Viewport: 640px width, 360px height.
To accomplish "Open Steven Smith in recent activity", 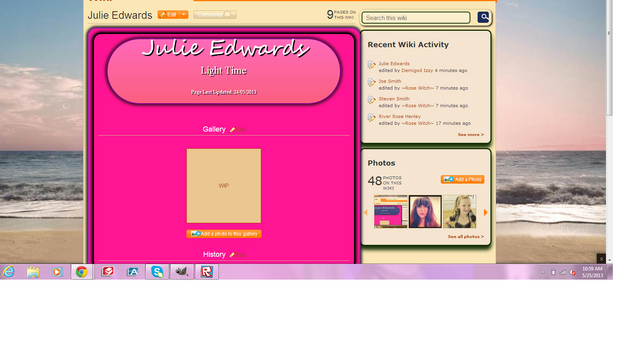I will pyautogui.click(x=394, y=99).
